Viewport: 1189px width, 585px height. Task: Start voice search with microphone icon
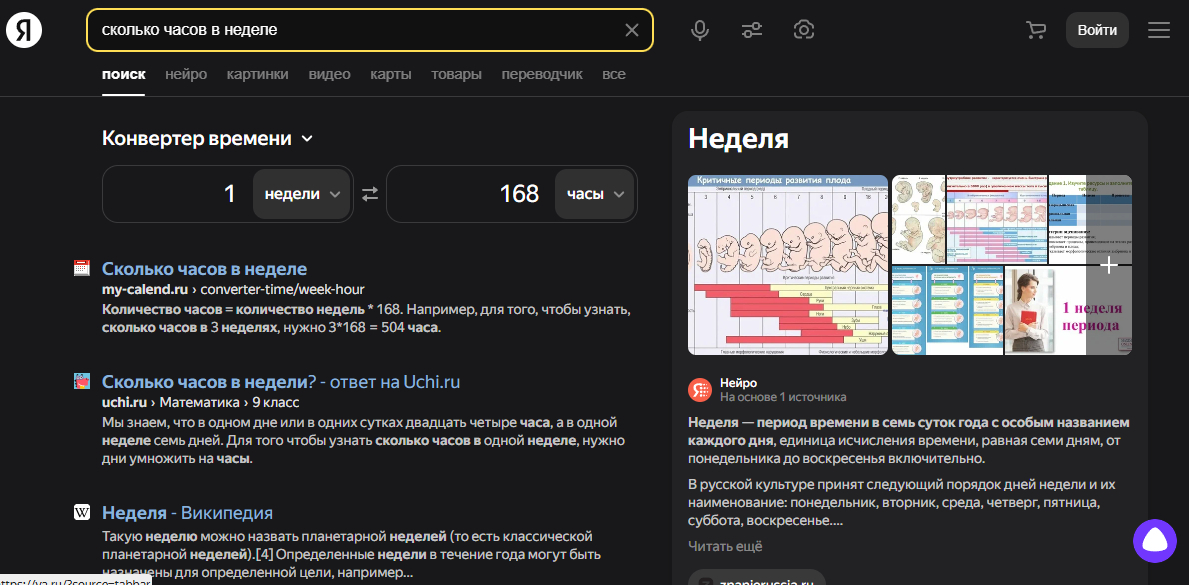[700, 30]
